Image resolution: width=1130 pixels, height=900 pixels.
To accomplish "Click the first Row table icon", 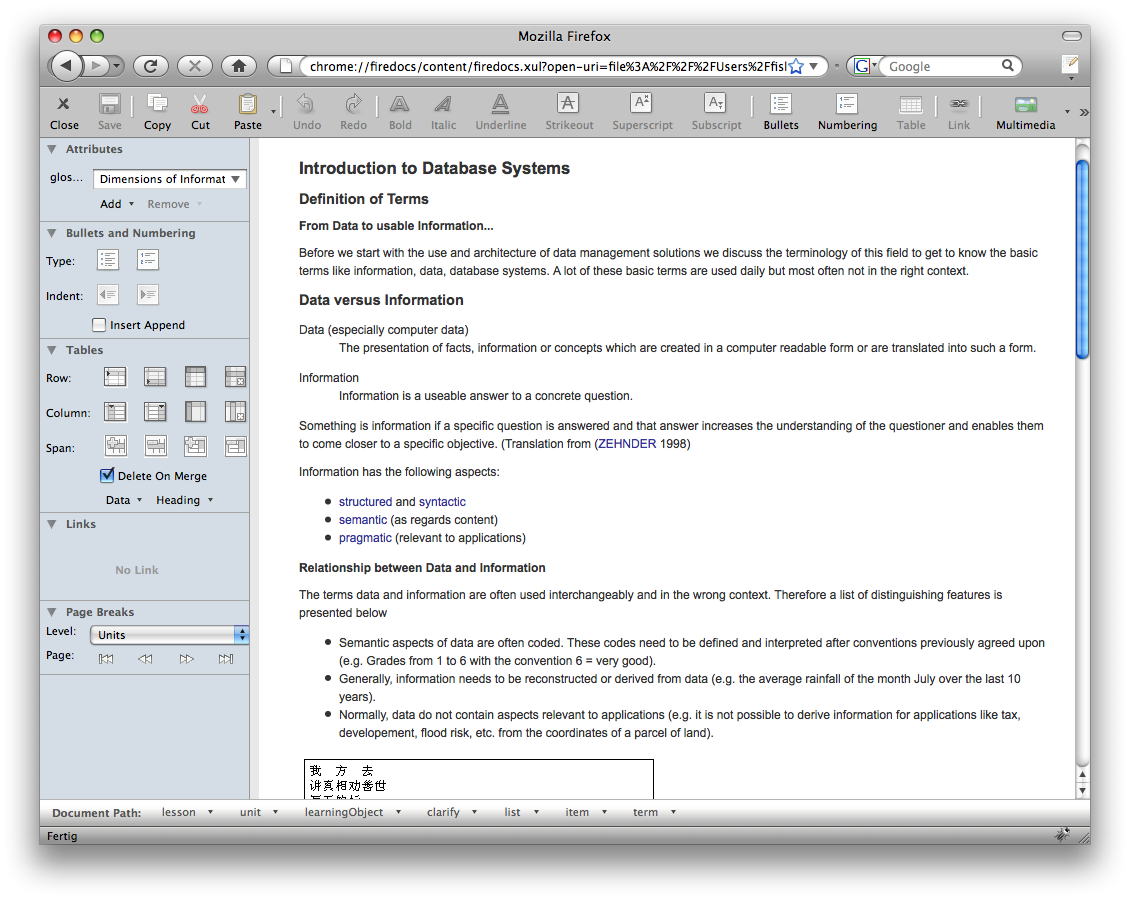I will pos(115,377).
